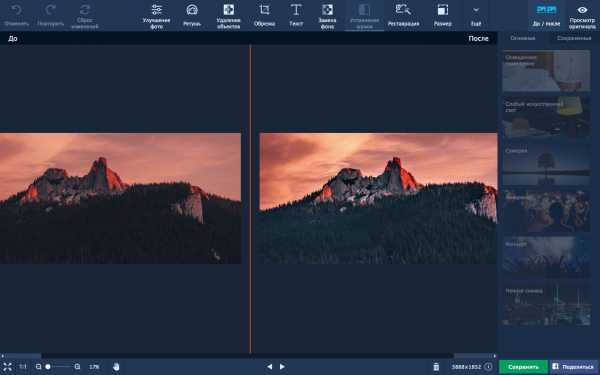
Task: Click the zoom out magnifier icon
Action: click(38, 367)
